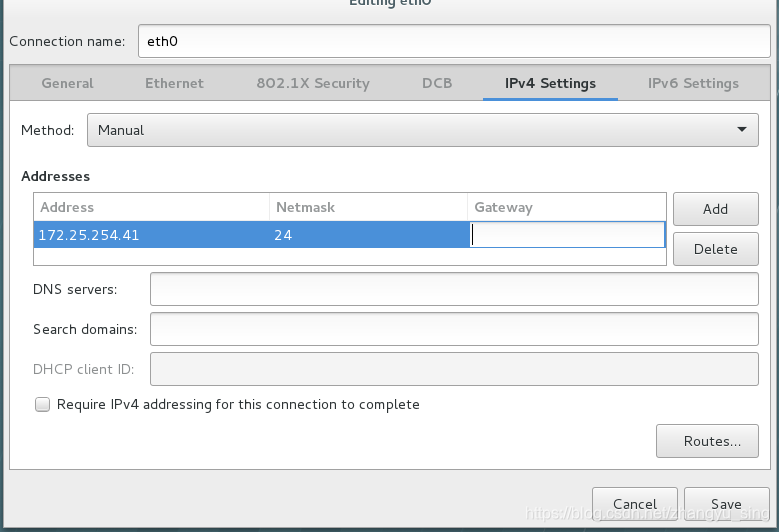Viewport: 779px width, 532px height.
Task: Select the address 172.25.254.41 cell
Action: pos(152,234)
